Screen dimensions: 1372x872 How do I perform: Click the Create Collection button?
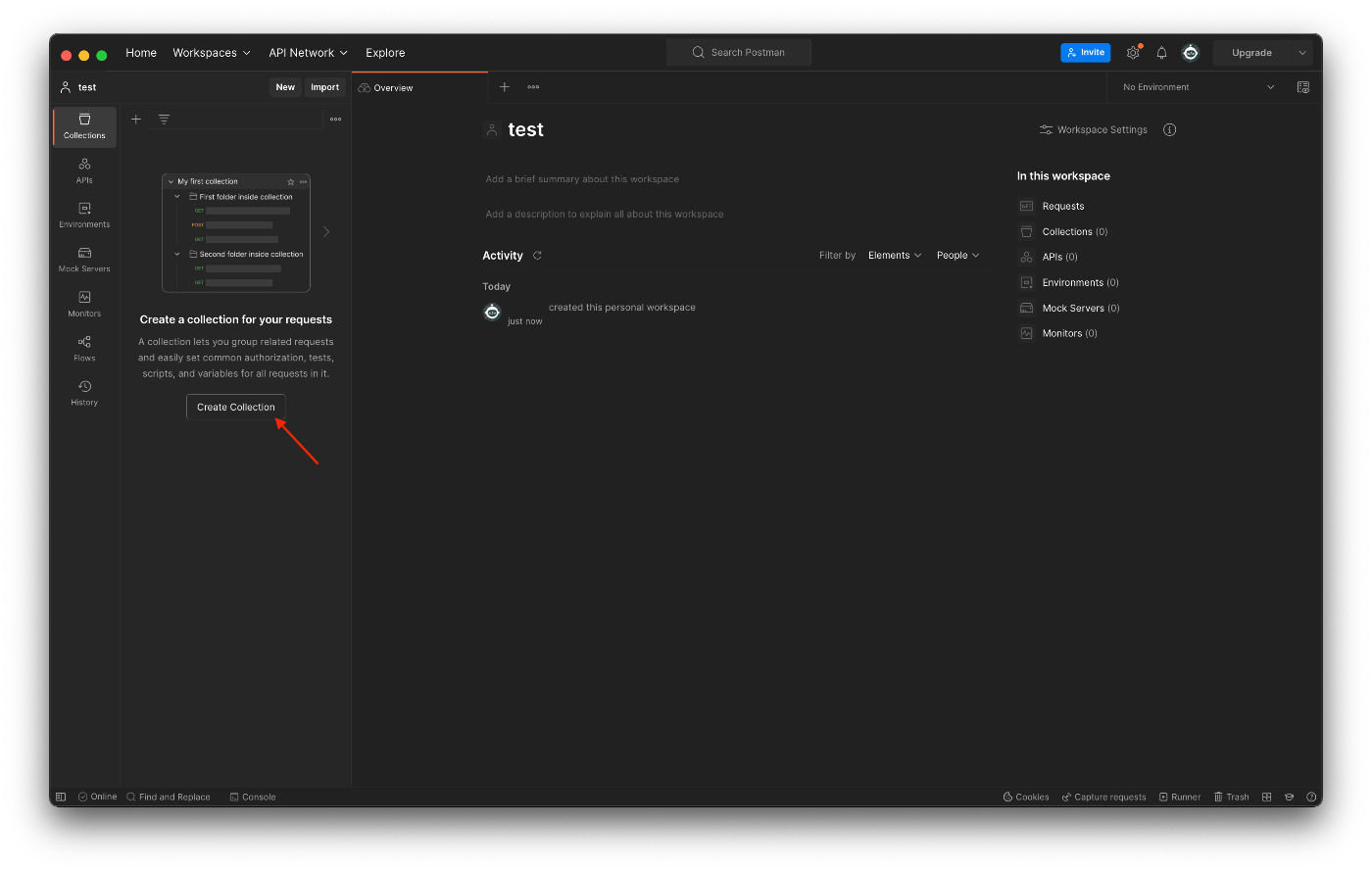click(x=236, y=407)
